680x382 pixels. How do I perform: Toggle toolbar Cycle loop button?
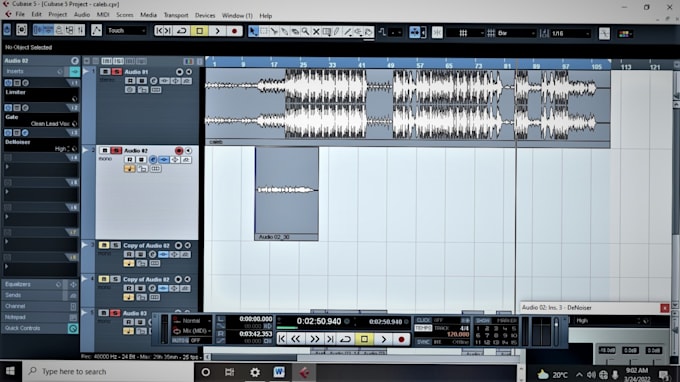point(182,31)
